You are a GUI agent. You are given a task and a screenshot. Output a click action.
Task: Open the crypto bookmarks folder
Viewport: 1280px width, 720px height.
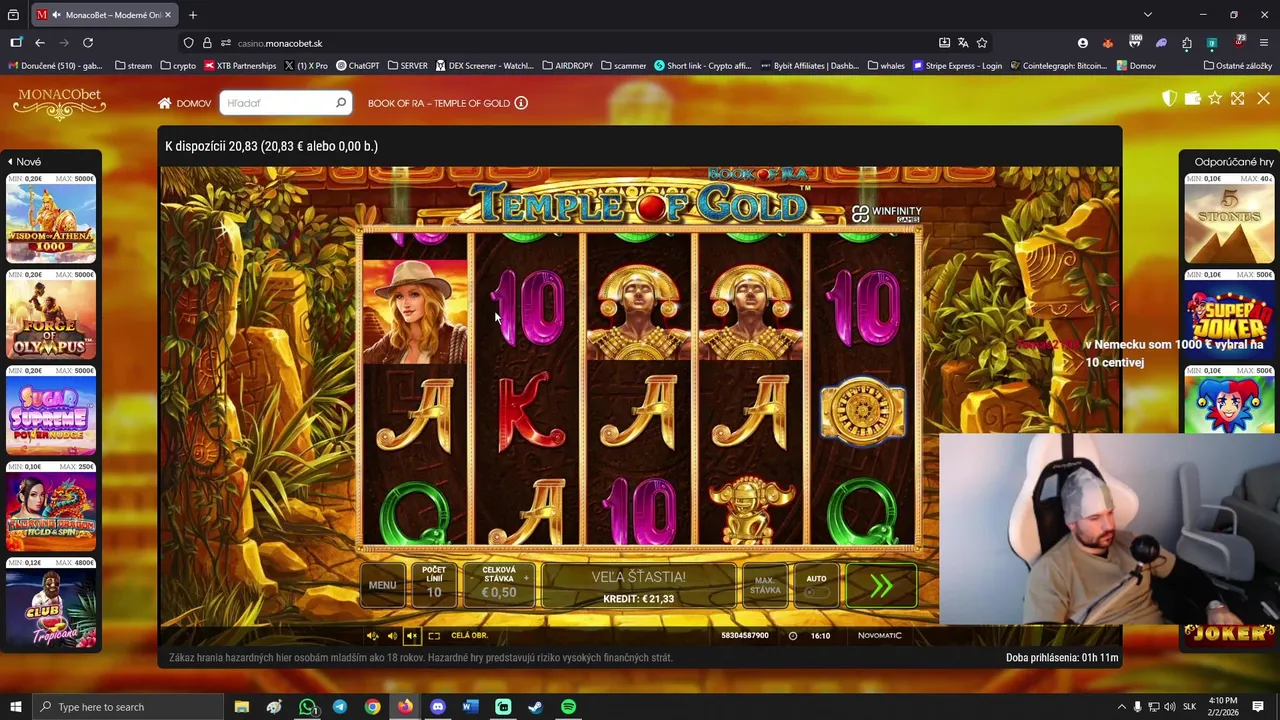178,66
